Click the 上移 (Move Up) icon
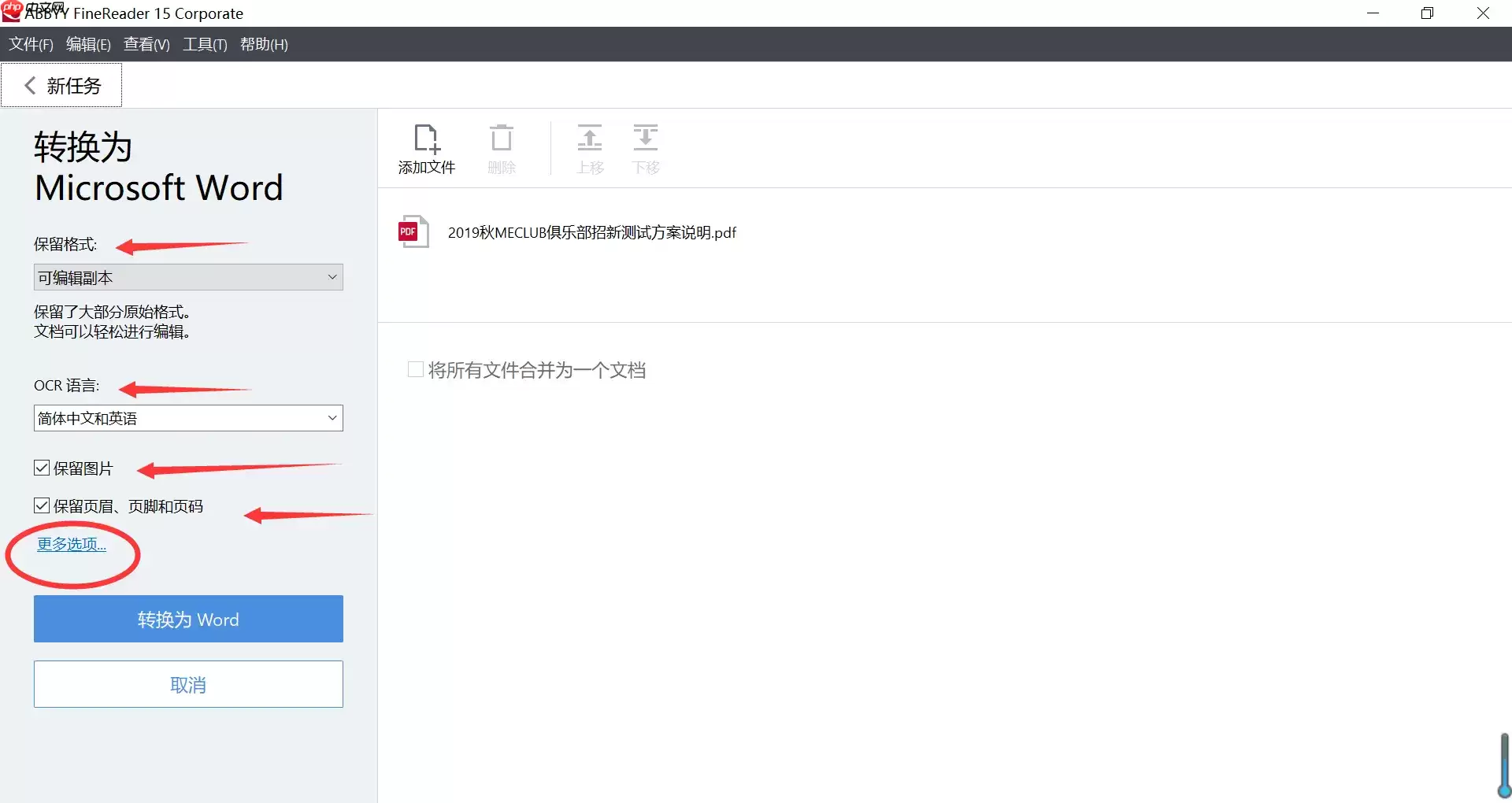This screenshot has width=1512, height=803. pos(589,148)
